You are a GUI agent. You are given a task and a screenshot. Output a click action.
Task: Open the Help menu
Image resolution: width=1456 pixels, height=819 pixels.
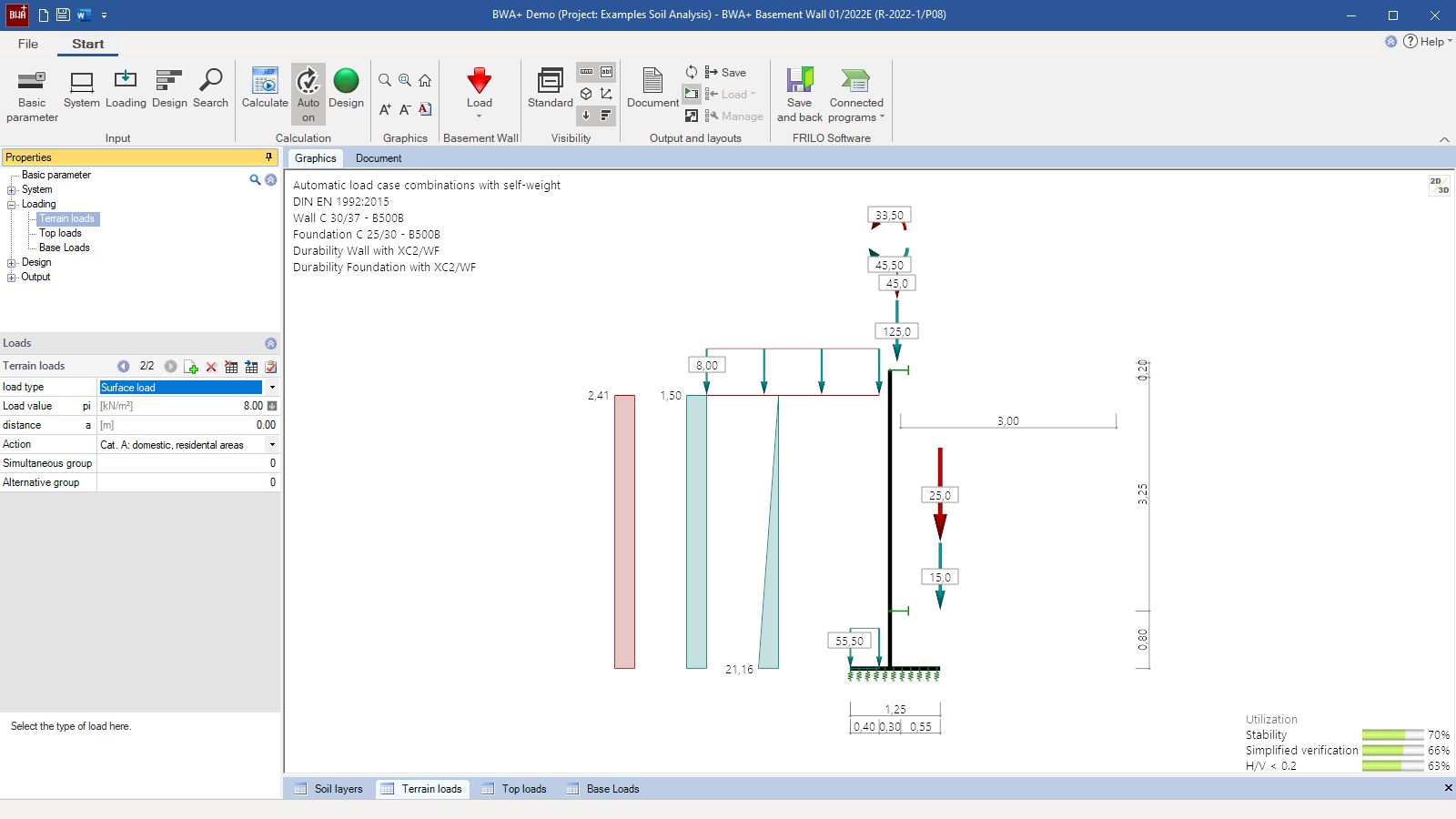point(1427,42)
